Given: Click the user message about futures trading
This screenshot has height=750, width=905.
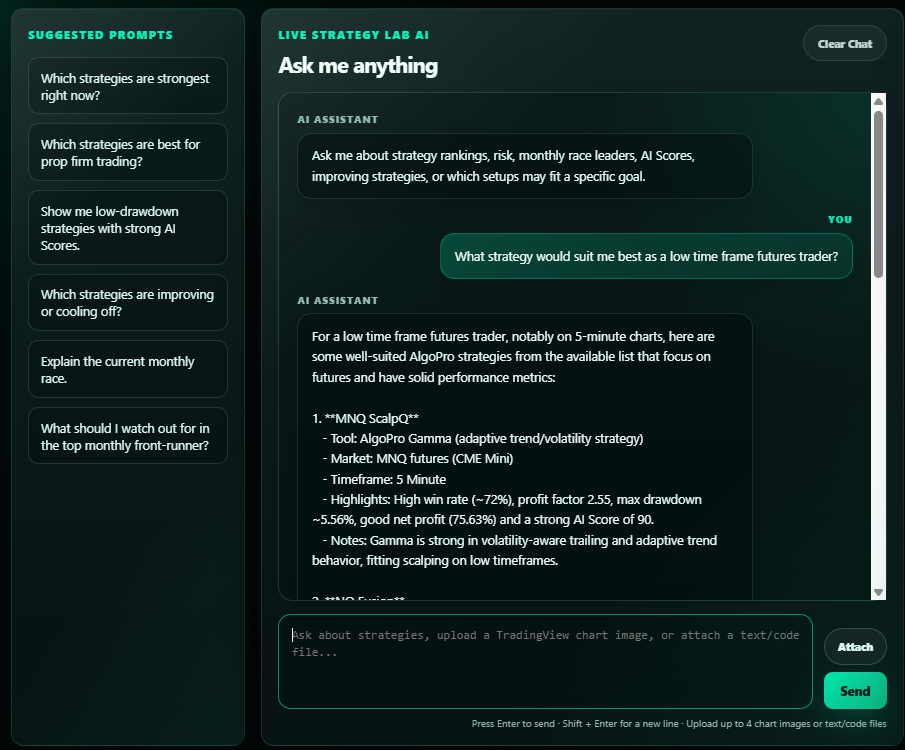Looking at the screenshot, I should [646, 256].
